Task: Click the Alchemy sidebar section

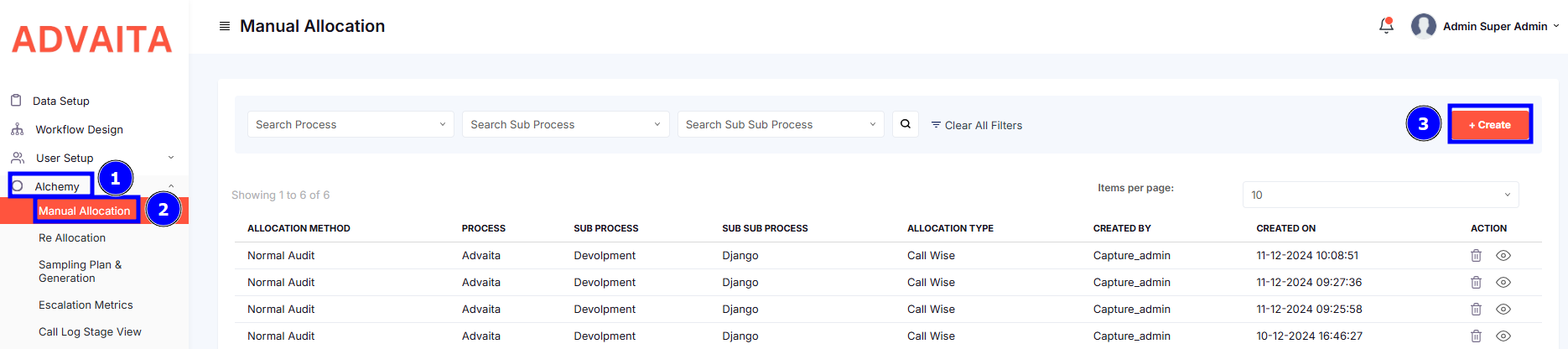Action: [x=57, y=186]
